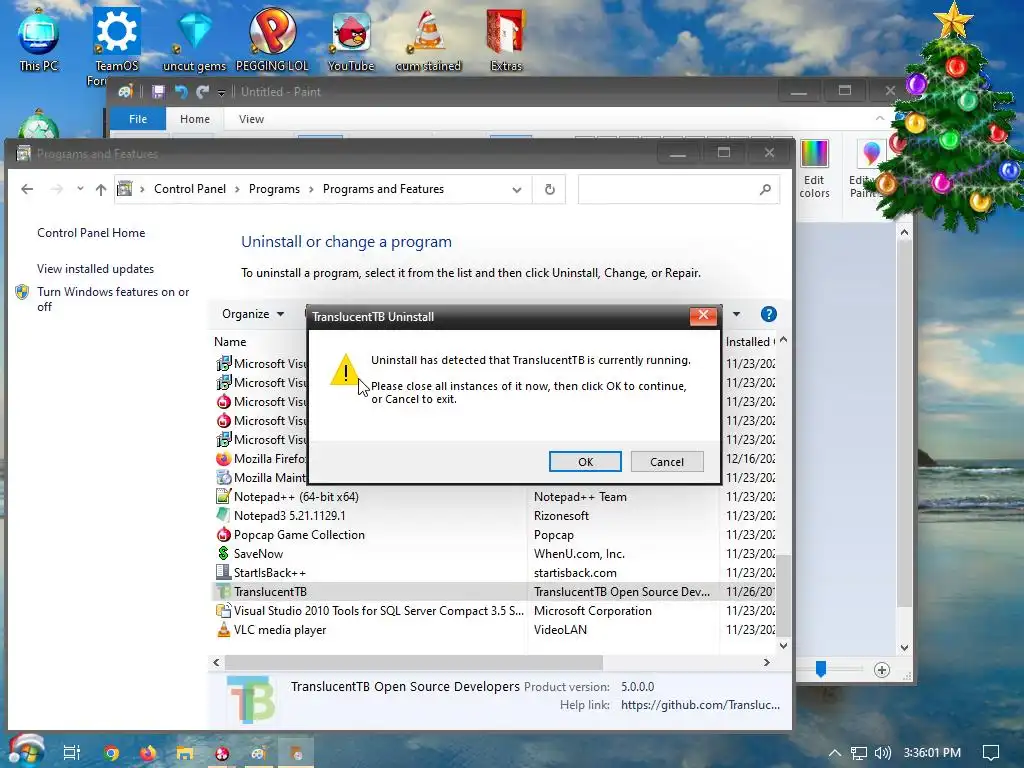Click the blue Help question mark icon
The width and height of the screenshot is (1024, 768).
click(x=769, y=314)
